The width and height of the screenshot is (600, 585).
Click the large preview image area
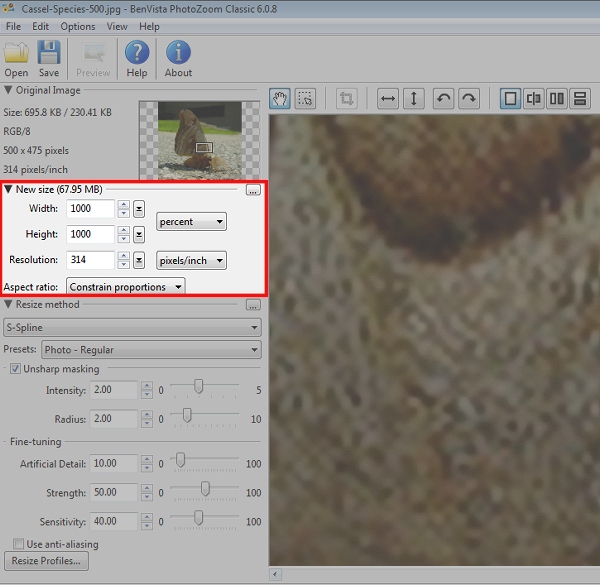pyautogui.click(x=434, y=340)
